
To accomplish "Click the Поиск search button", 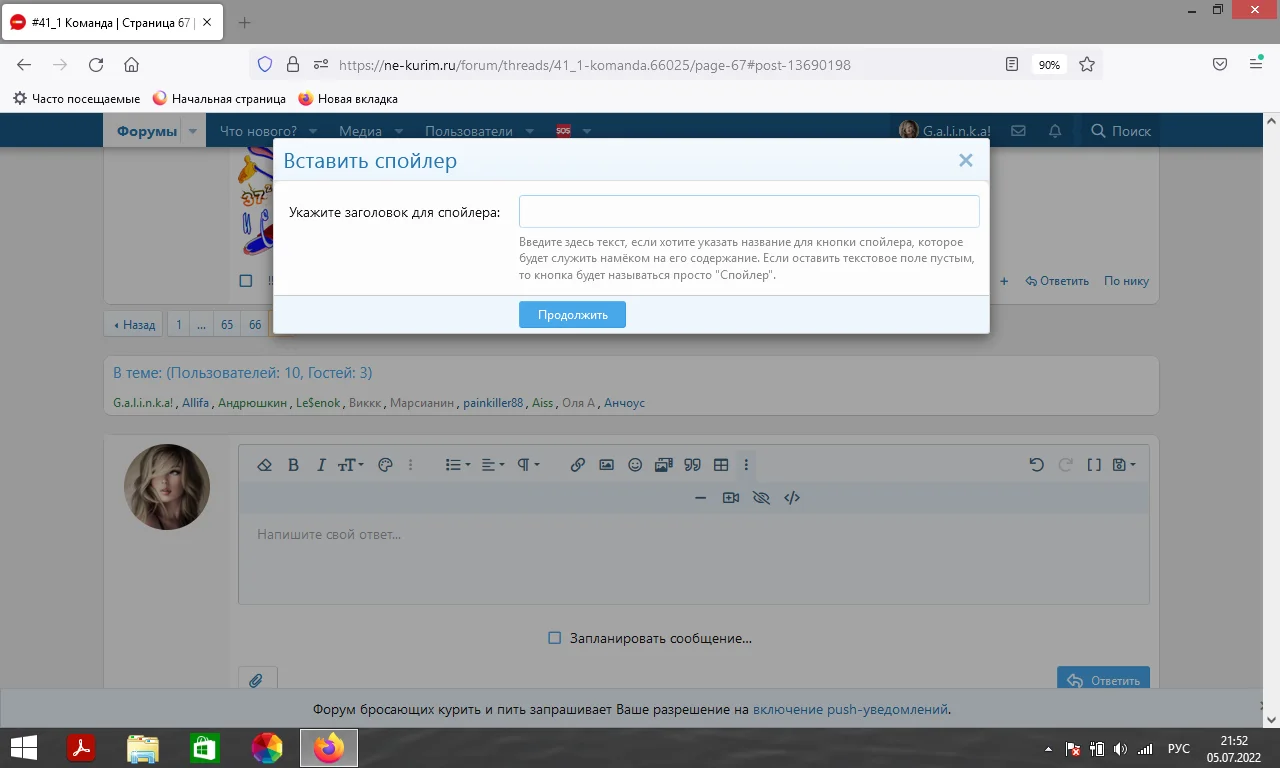I will (x=1121, y=131).
